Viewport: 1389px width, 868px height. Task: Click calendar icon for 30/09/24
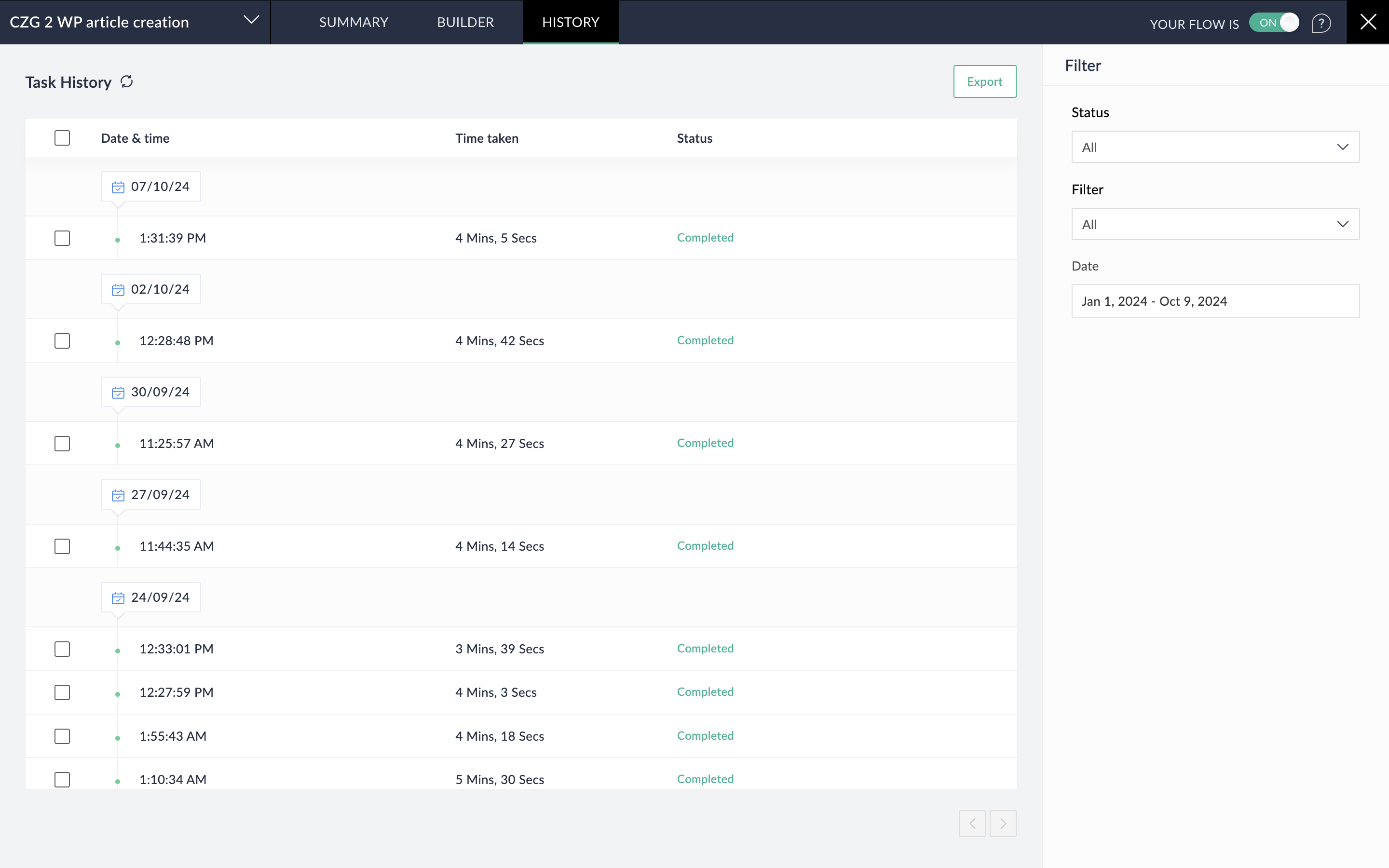[118, 393]
